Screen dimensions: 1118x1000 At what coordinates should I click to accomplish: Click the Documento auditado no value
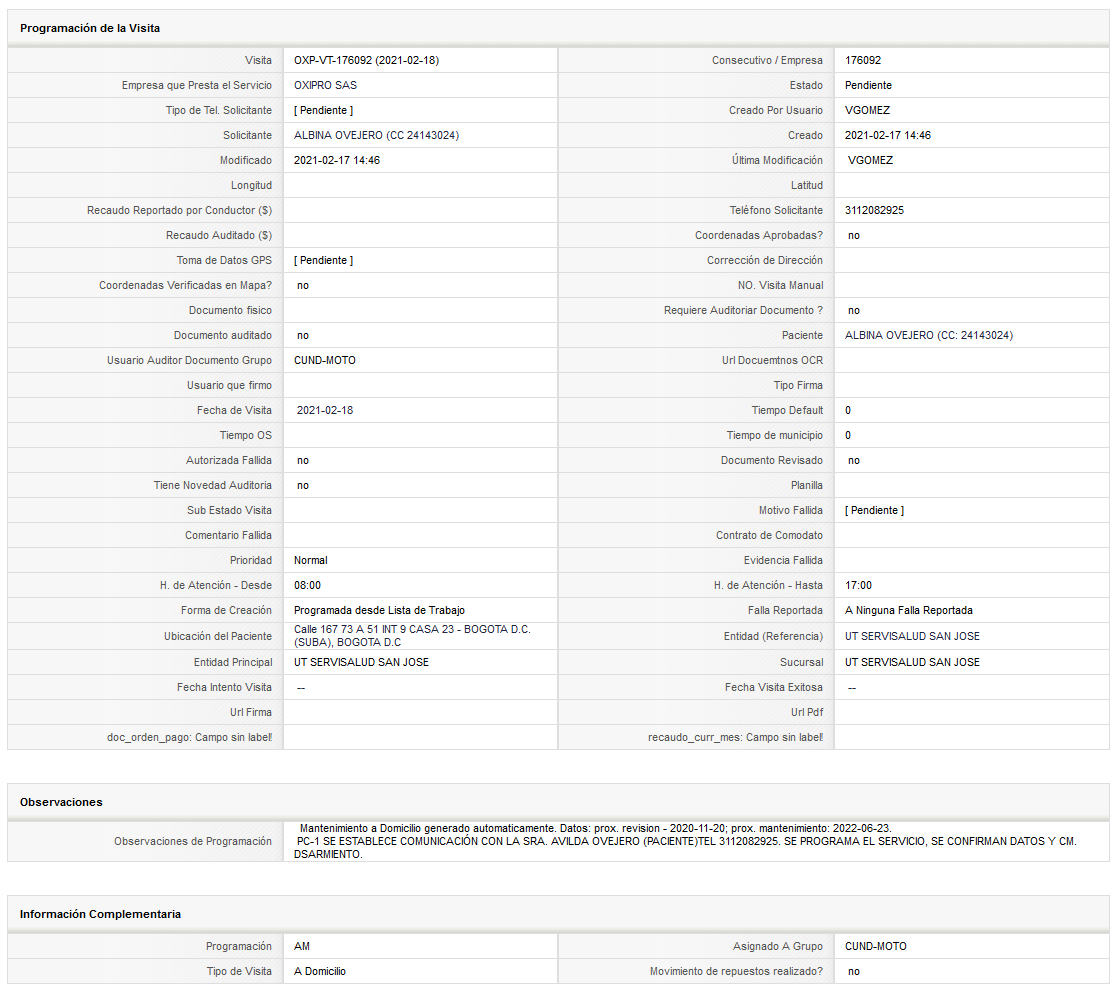pos(302,336)
